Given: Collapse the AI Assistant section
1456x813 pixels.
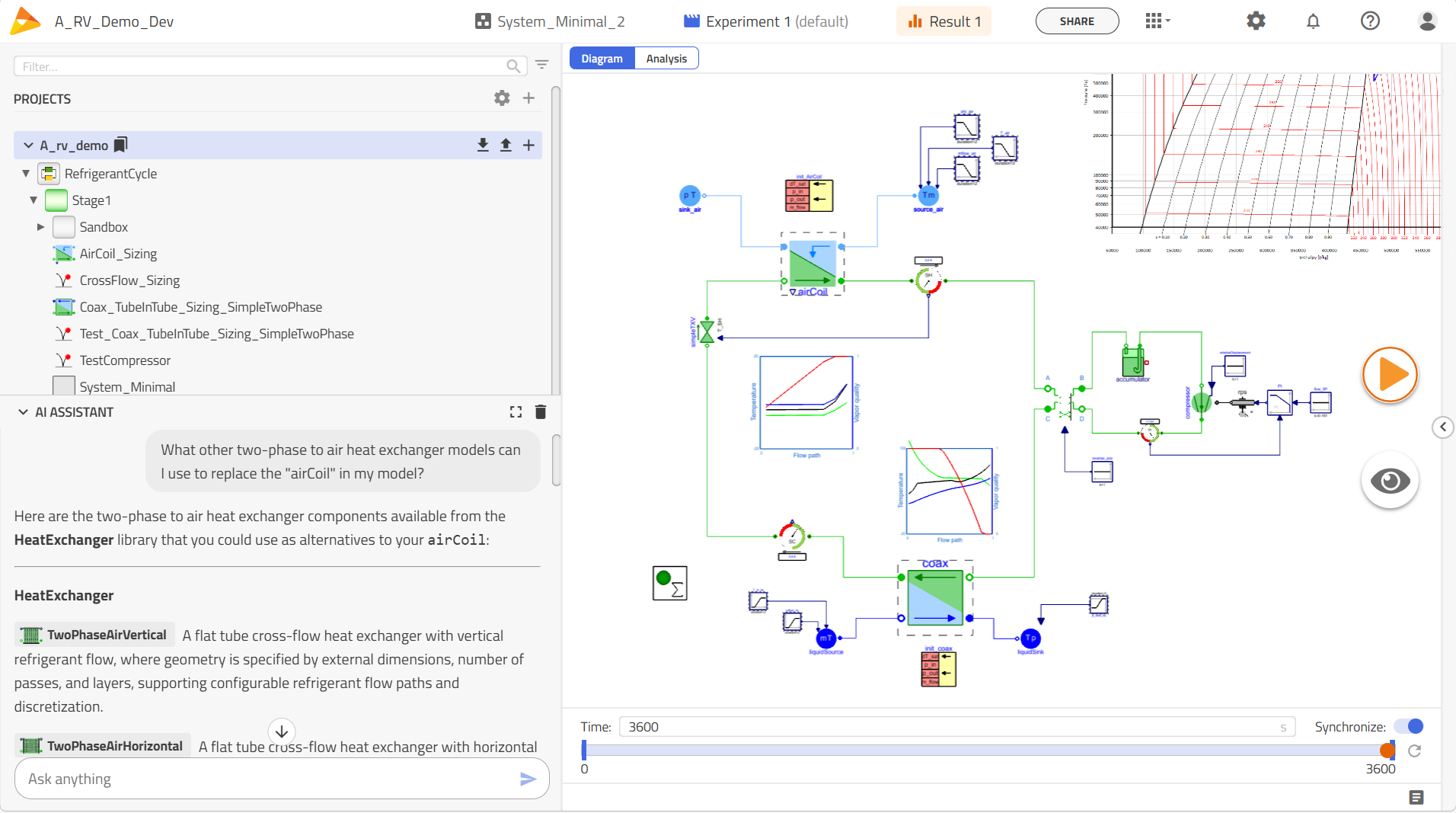Looking at the screenshot, I should [x=23, y=412].
